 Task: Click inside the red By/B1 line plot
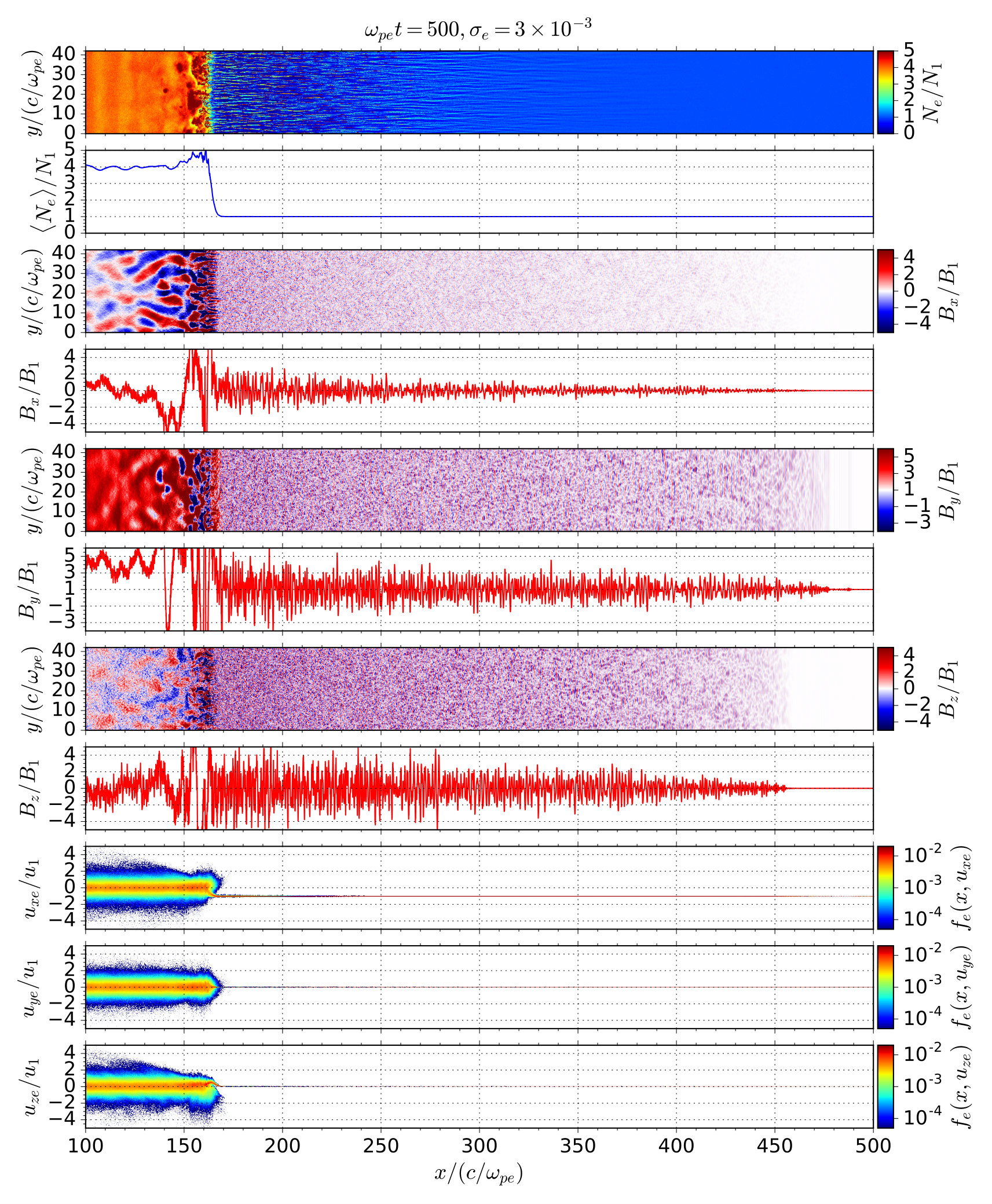point(479,589)
